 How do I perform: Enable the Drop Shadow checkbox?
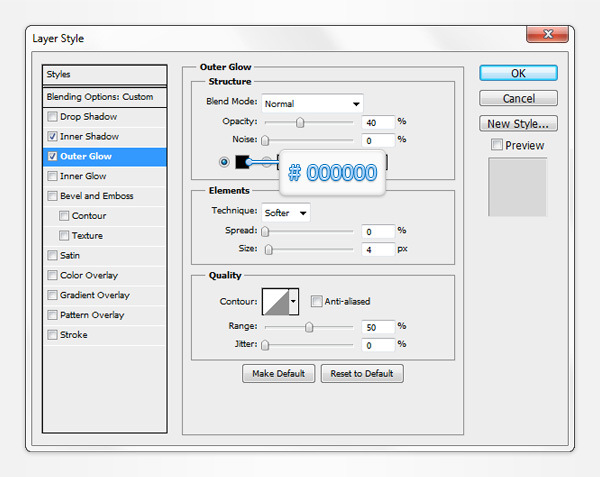tap(52, 117)
